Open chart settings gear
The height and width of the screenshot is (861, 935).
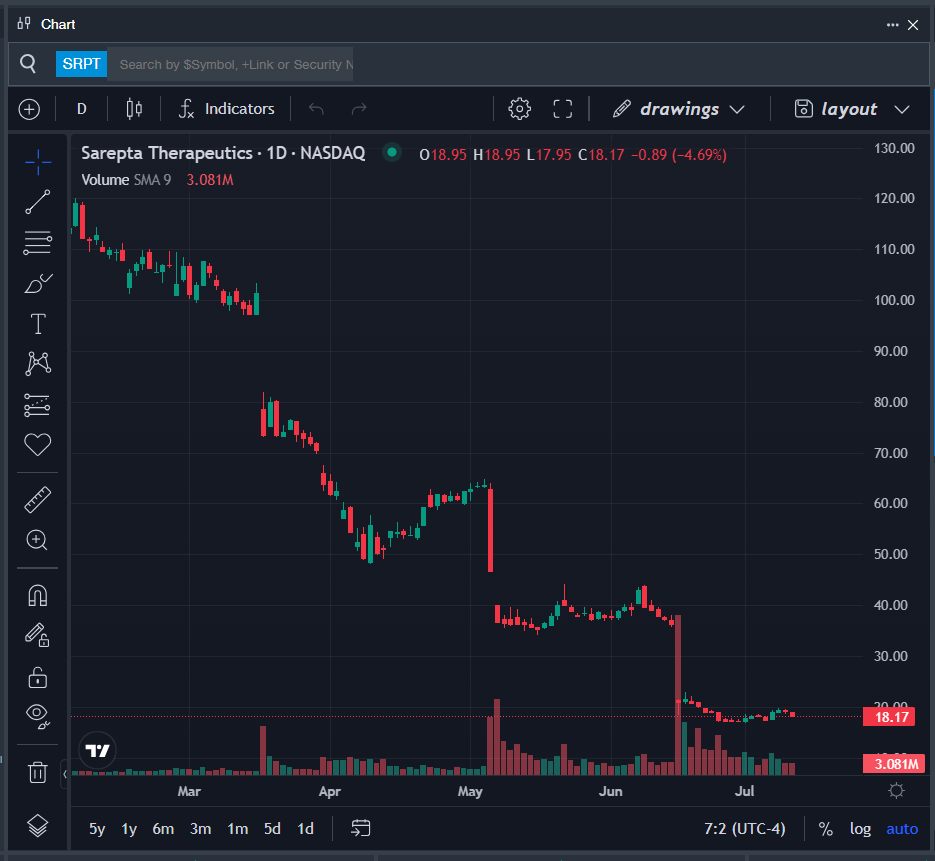coord(519,109)
